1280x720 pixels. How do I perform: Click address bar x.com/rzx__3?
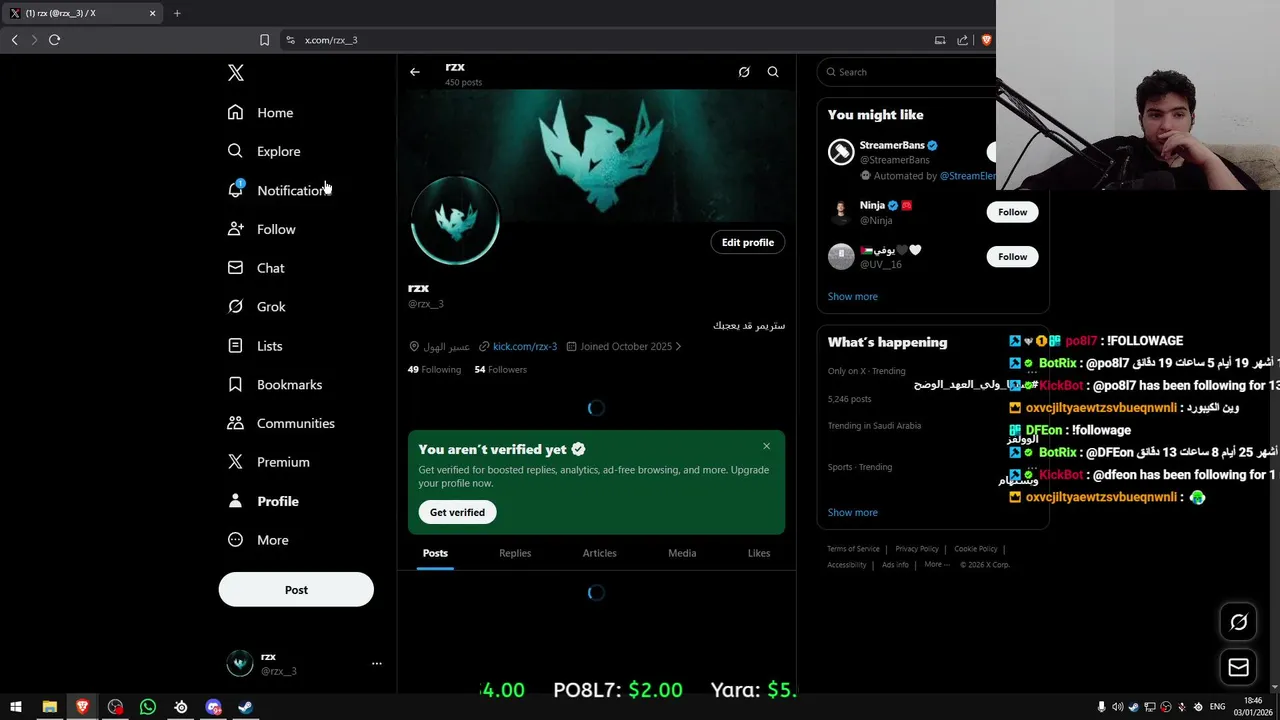[x=331, y=40]
